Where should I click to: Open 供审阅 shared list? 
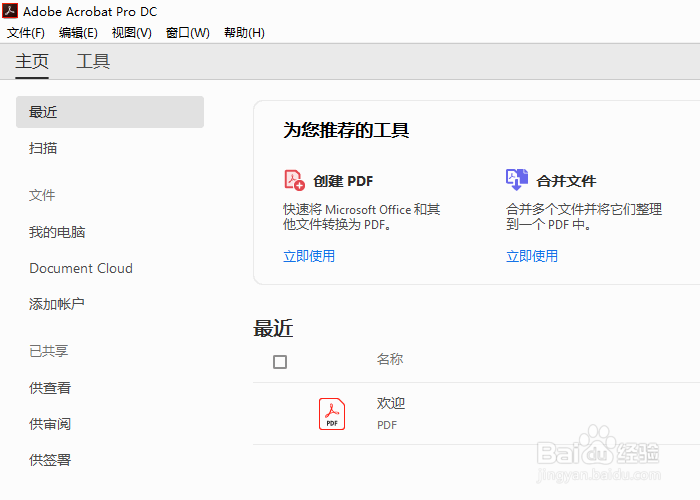pos(50,424)
